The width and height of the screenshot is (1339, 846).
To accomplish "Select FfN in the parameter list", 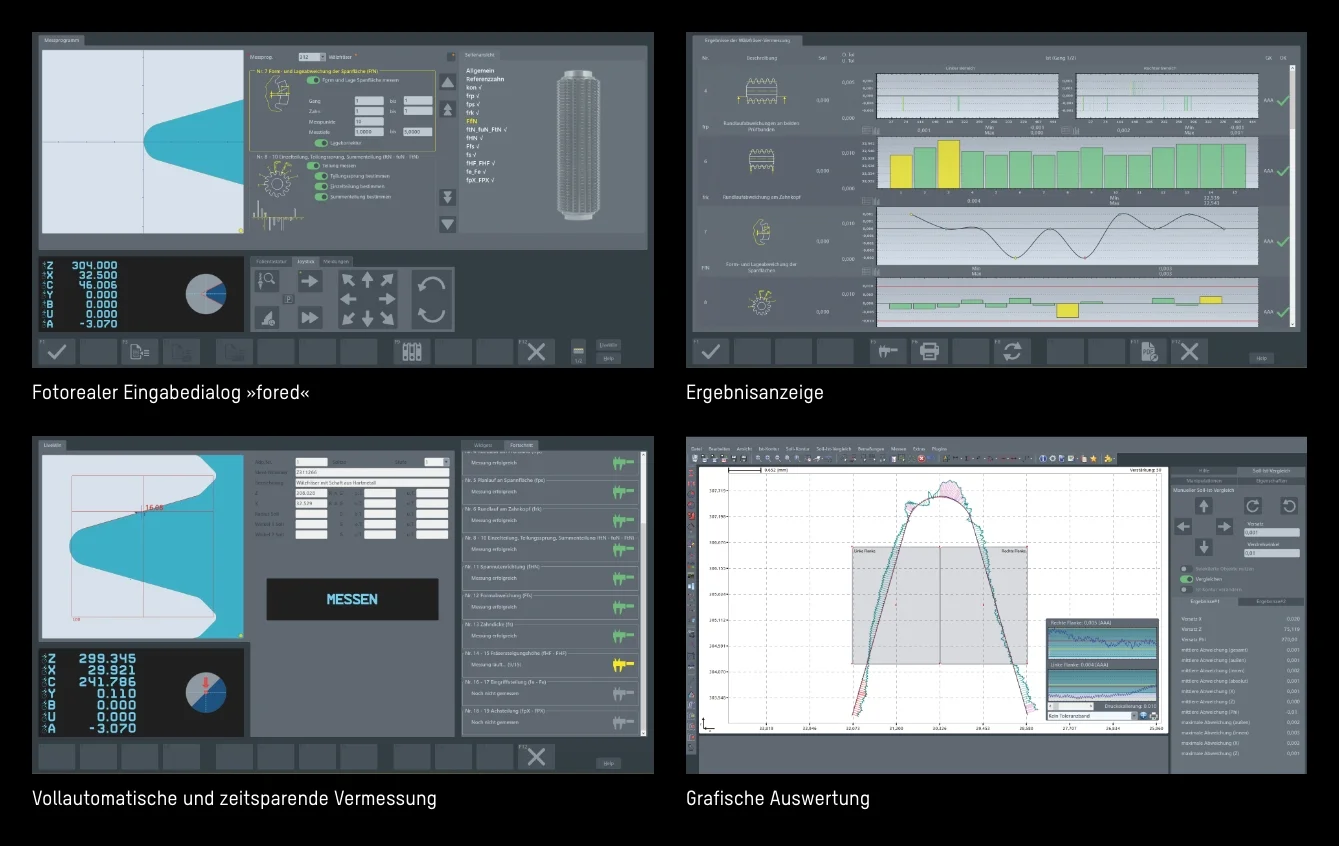I will tap(473, 121).
